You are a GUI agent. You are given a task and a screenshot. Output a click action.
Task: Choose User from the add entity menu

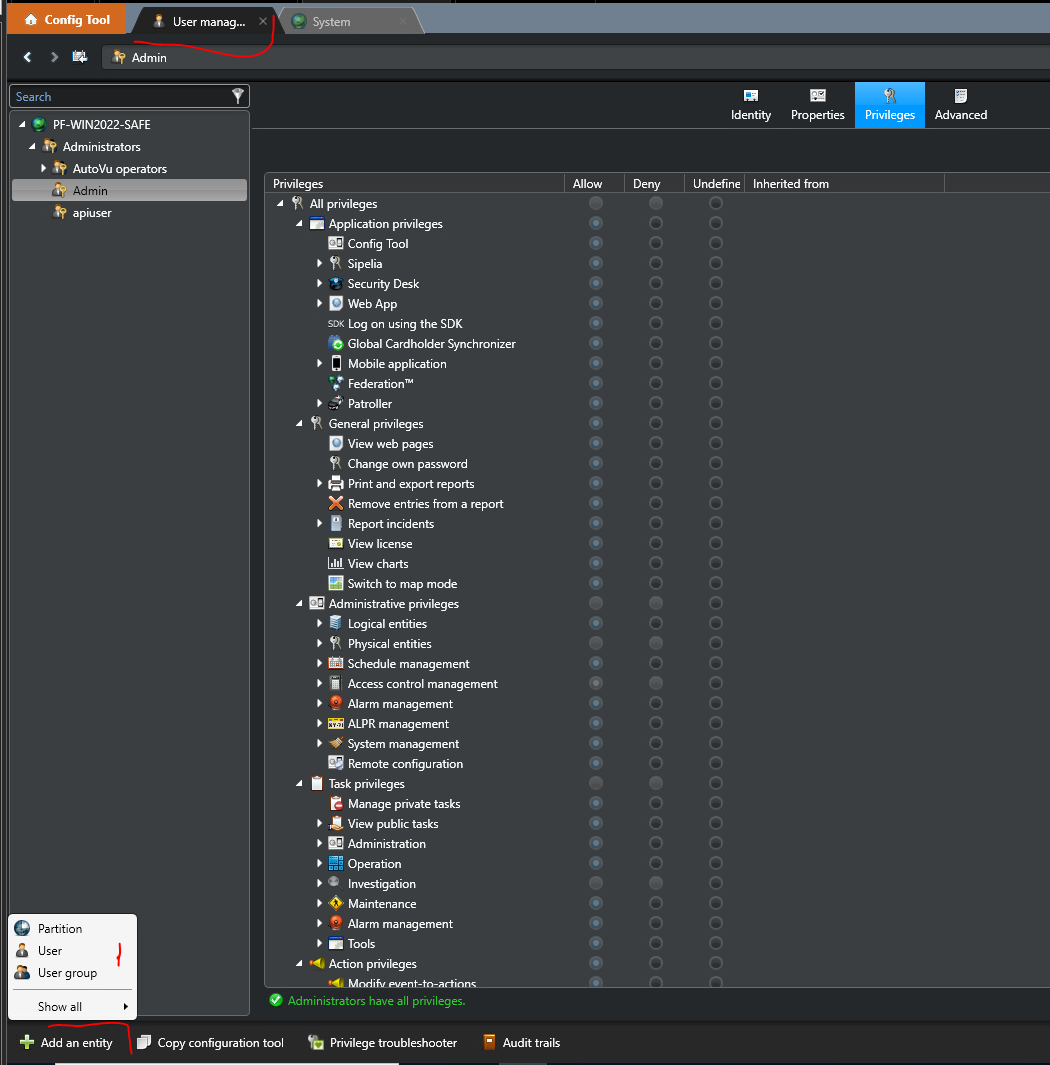point(50,950)
